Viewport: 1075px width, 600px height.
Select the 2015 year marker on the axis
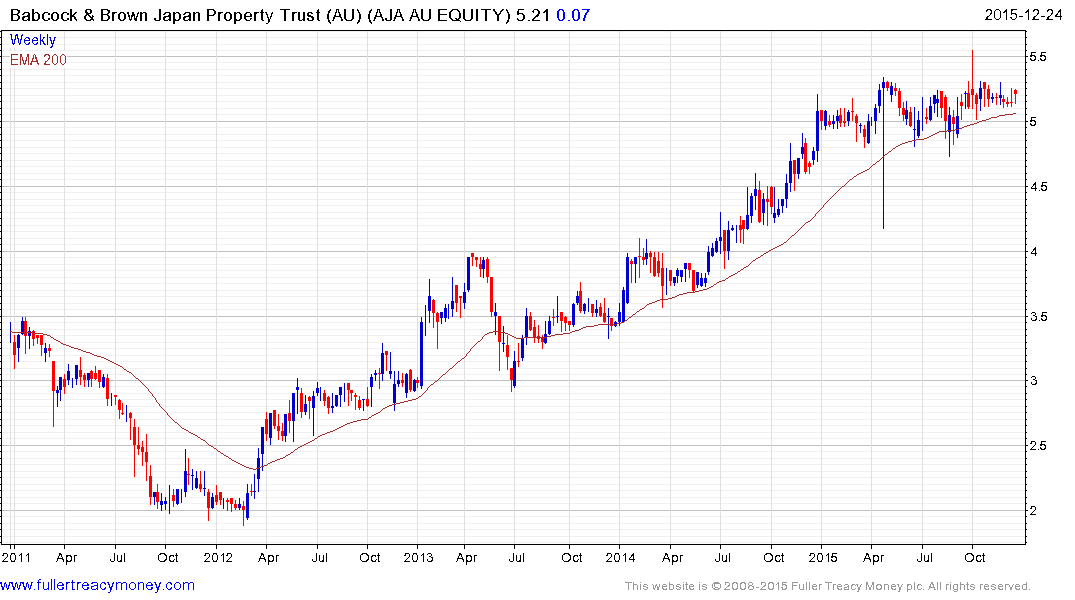coord(821,556)
